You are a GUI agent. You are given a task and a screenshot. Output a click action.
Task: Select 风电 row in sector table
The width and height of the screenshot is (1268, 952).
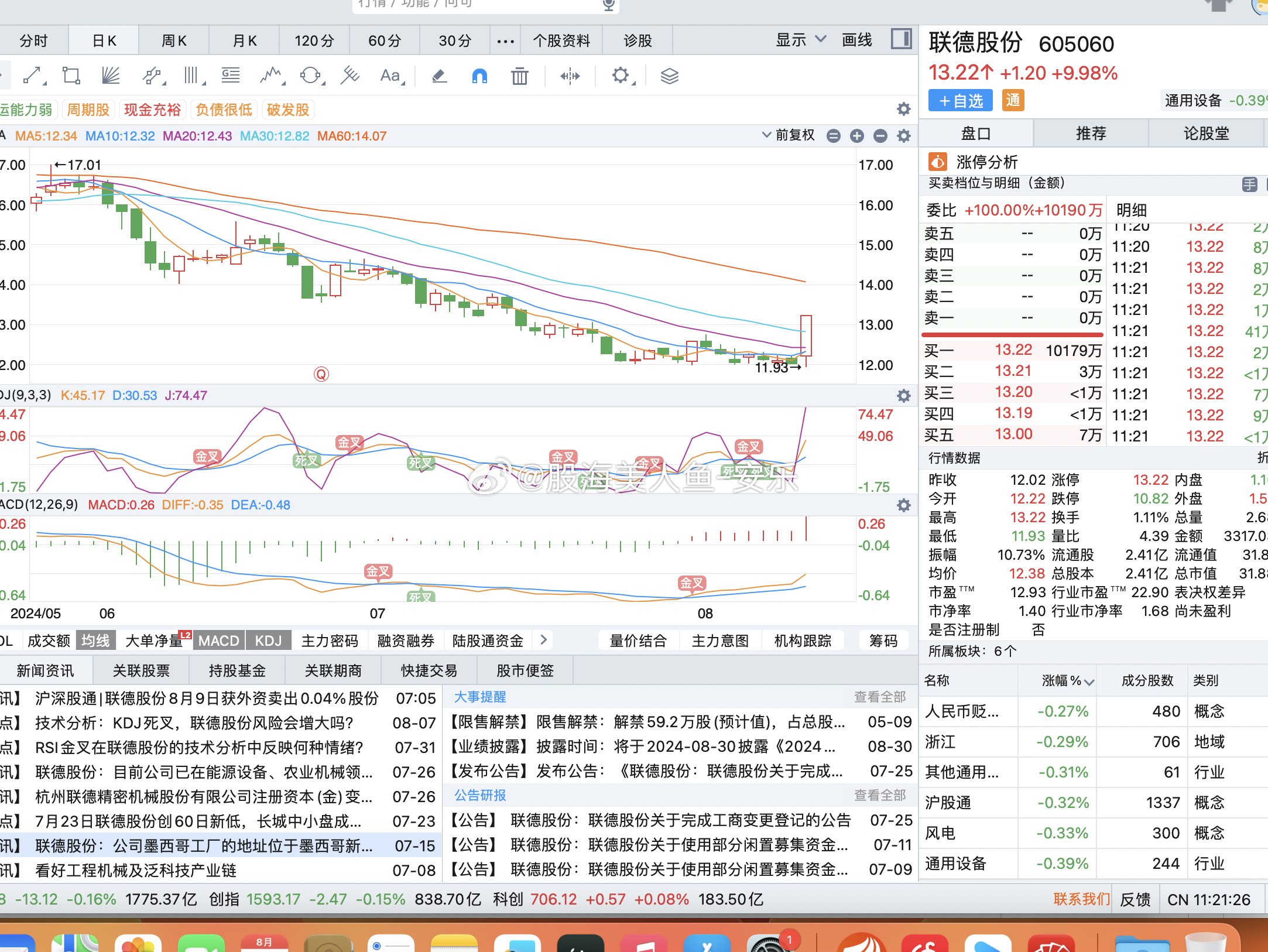[x=1094, y=833]
